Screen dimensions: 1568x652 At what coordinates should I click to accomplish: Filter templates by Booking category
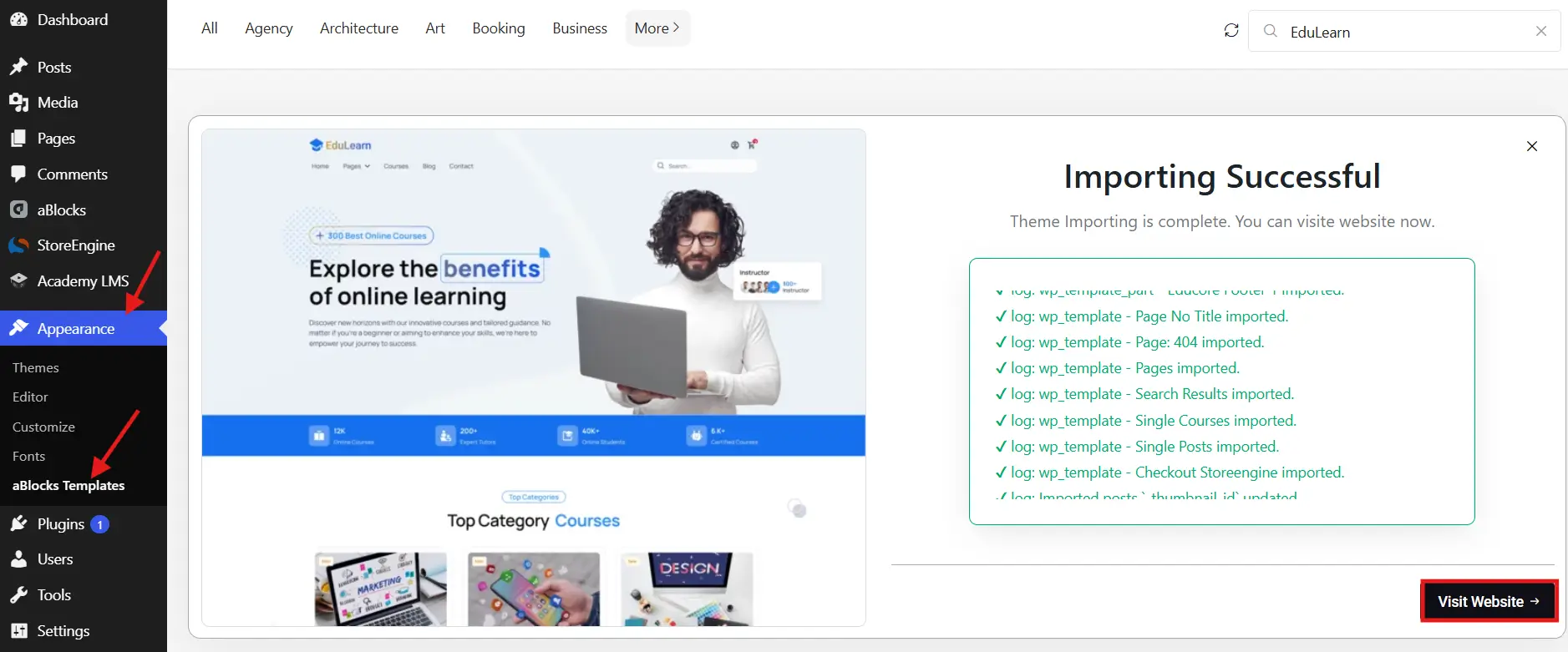[x=499, y=28]
